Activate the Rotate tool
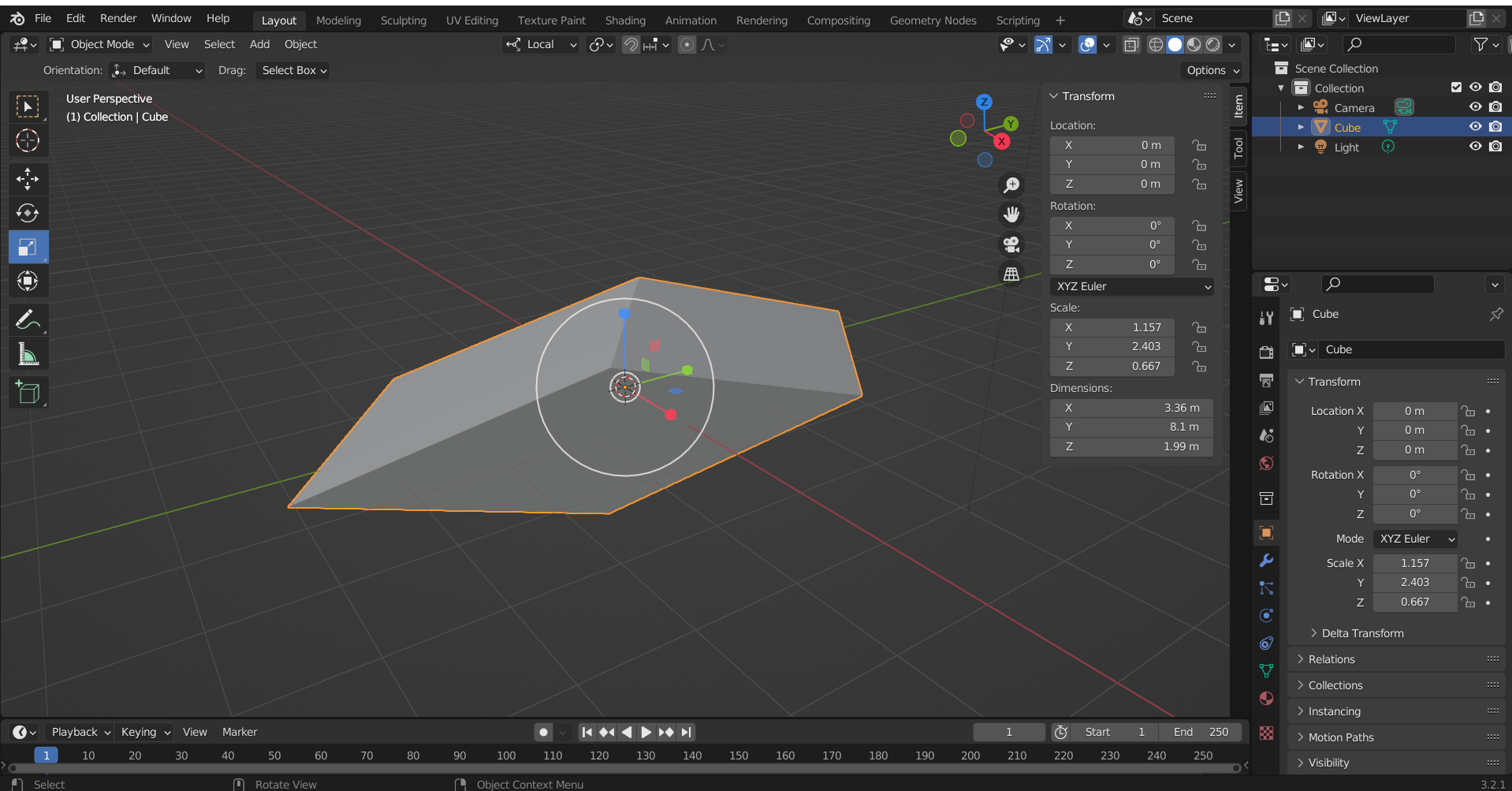 [28, 213]
